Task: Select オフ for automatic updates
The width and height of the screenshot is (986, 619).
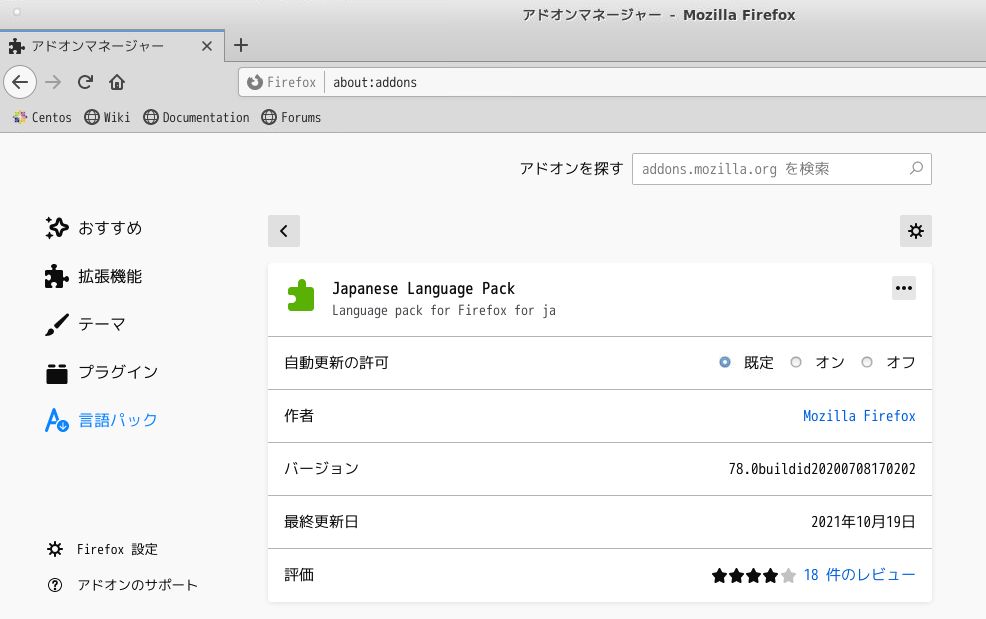Action: pos(867,362)
